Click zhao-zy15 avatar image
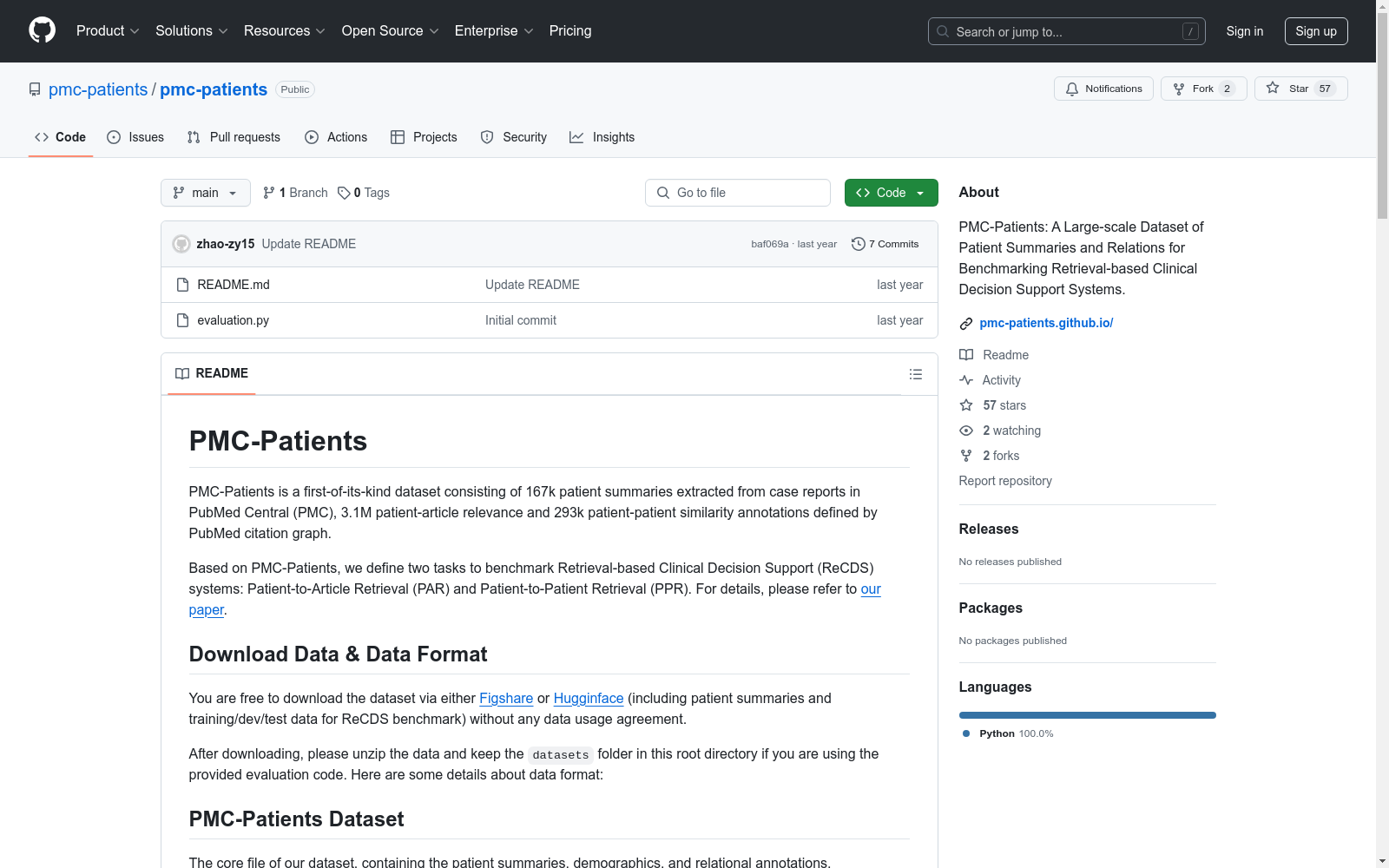The height and width of the screenshot is (868, 1389). tap(181, 244)
